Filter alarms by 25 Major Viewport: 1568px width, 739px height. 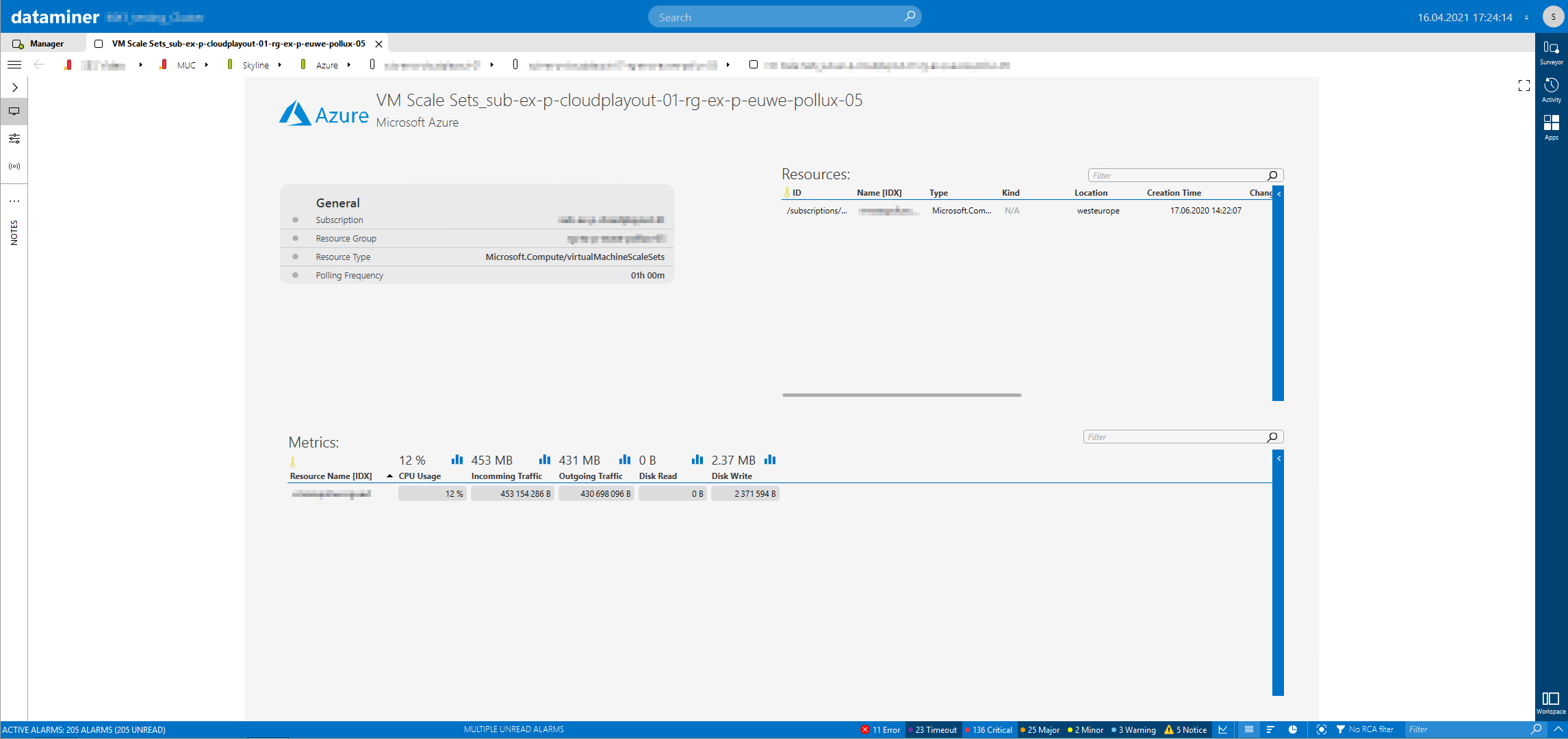1040,729
